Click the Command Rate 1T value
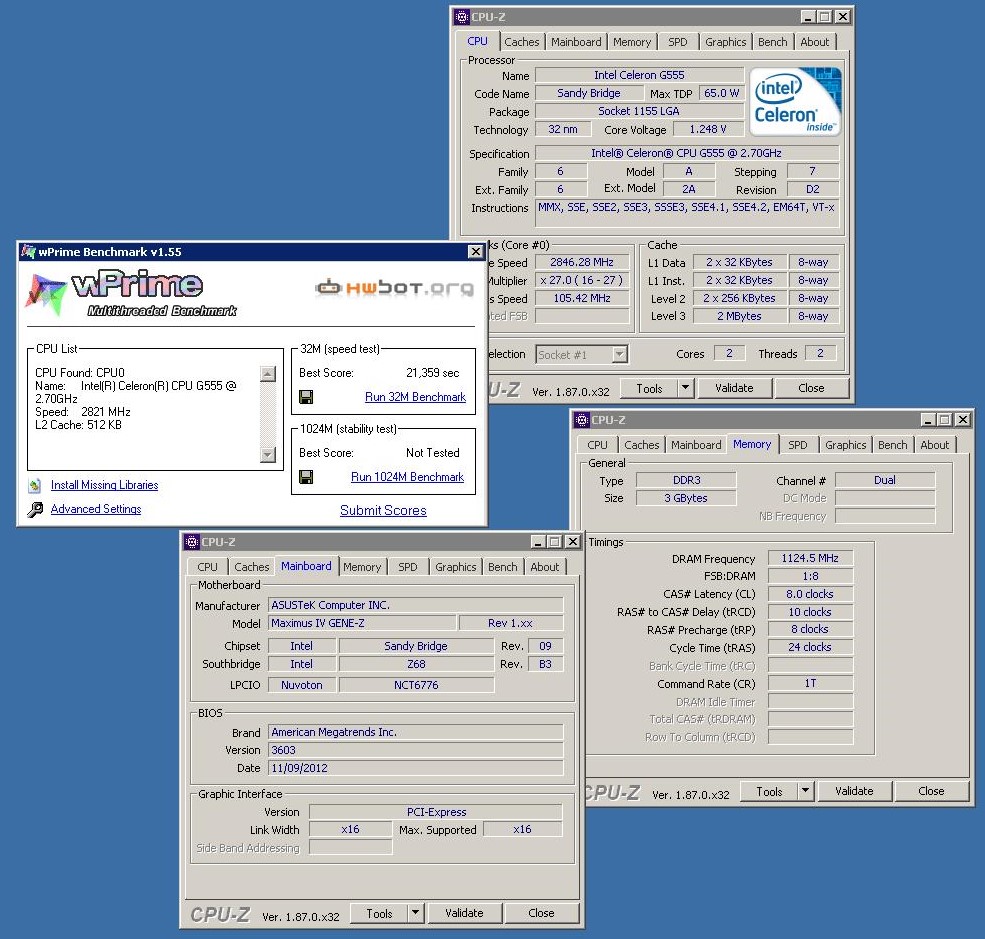The width and height of the screenshot is (985, 939). [810, 683]
